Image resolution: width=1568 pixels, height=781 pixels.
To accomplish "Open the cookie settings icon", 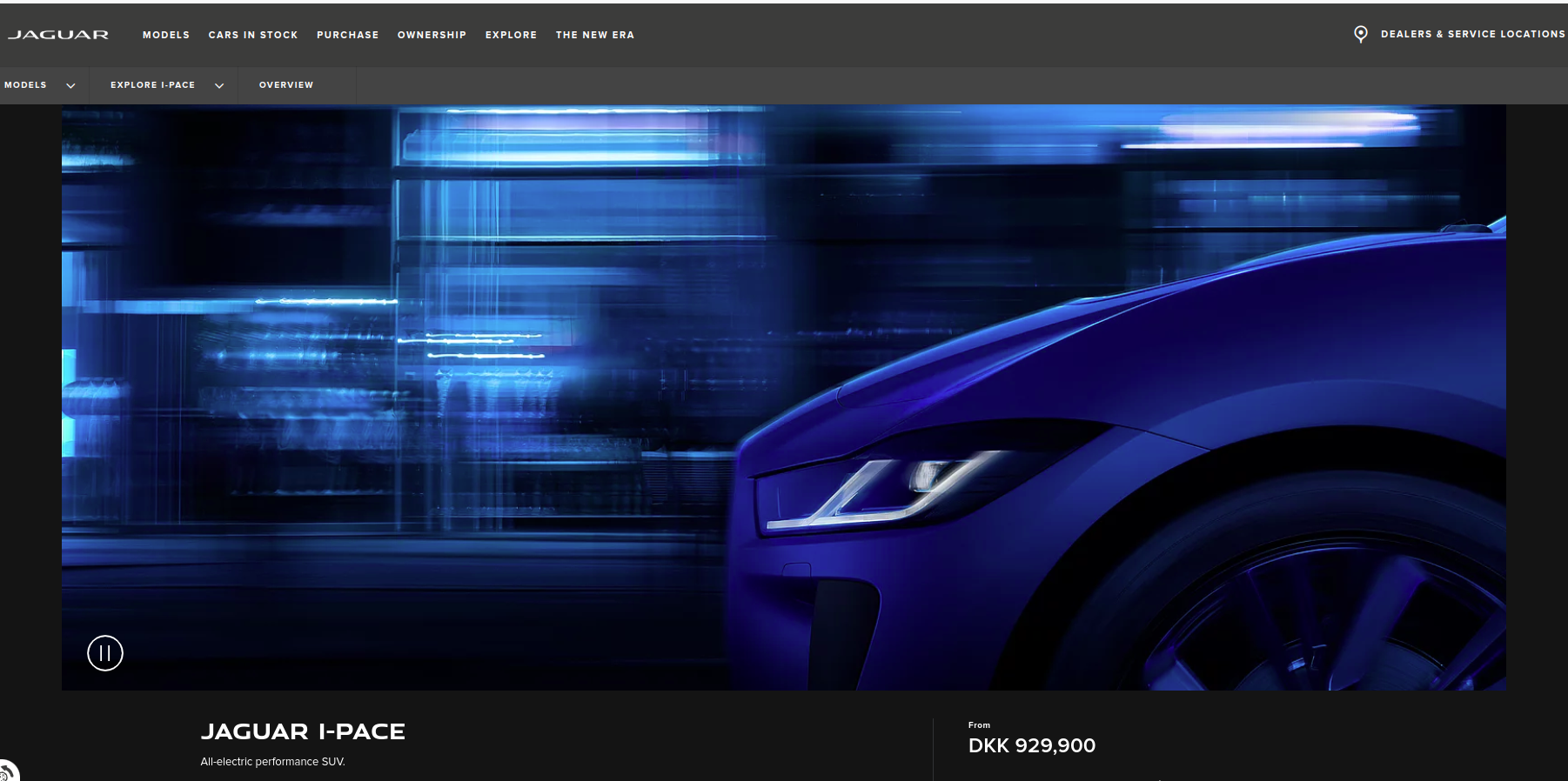I will point(7,771).
